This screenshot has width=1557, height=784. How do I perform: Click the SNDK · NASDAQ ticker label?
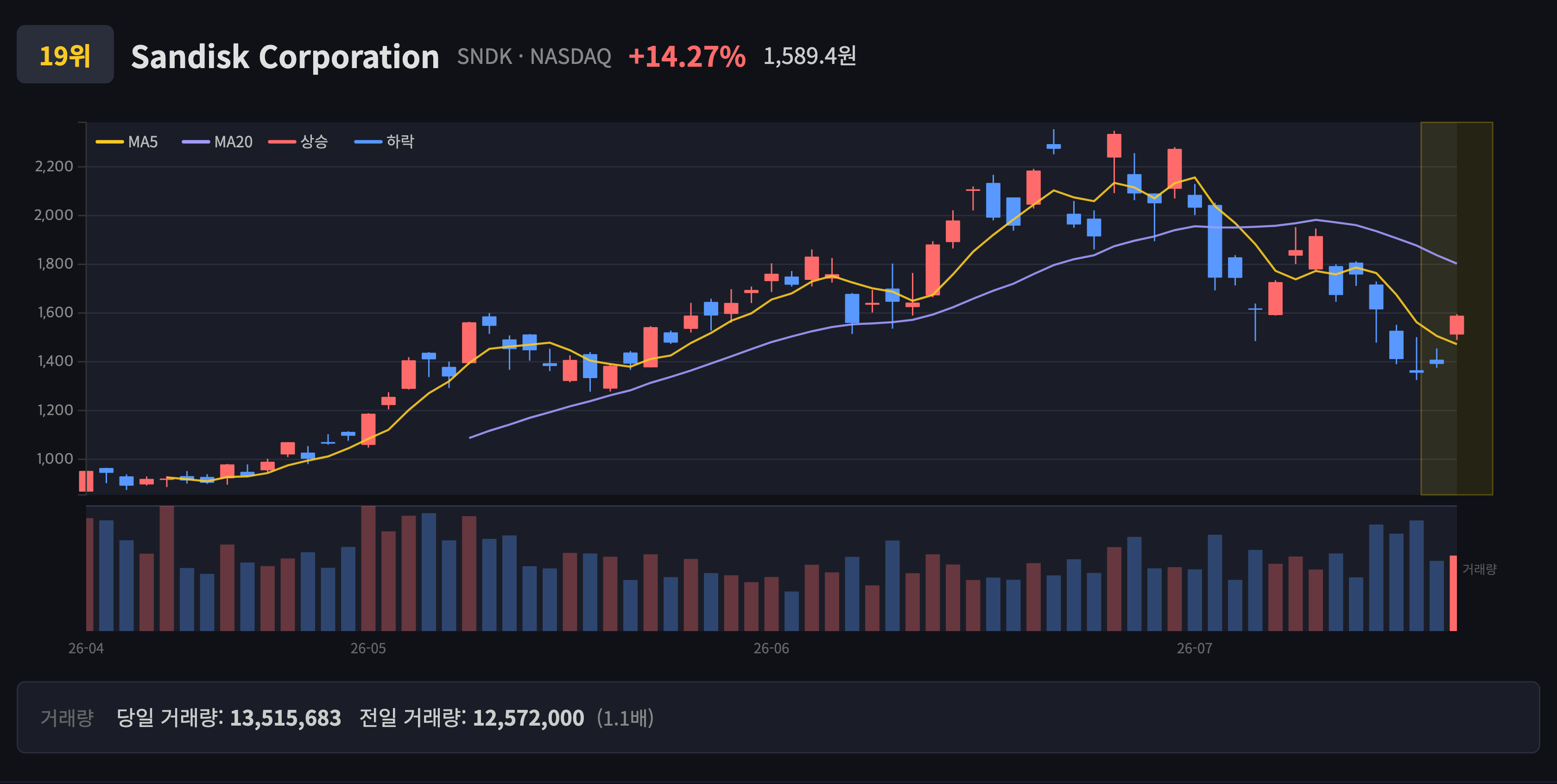point(534,56)
